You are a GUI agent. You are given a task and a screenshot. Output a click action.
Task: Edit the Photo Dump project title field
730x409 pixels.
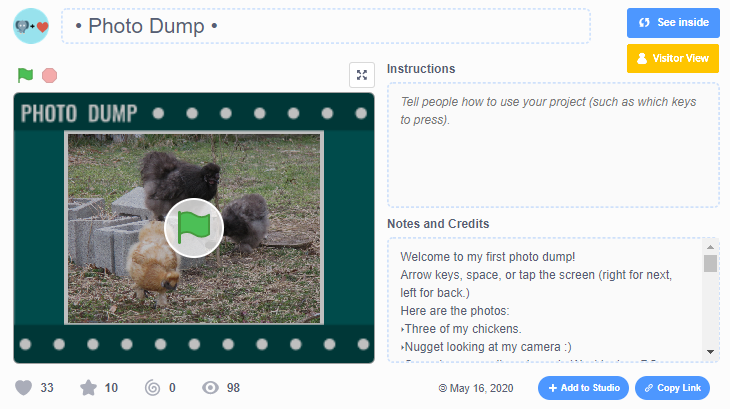tap(326, 26)
